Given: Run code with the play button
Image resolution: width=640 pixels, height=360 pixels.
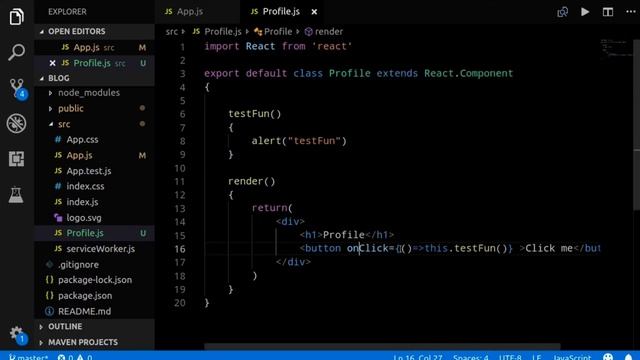Looking at the screenshot, I should 585,12.
